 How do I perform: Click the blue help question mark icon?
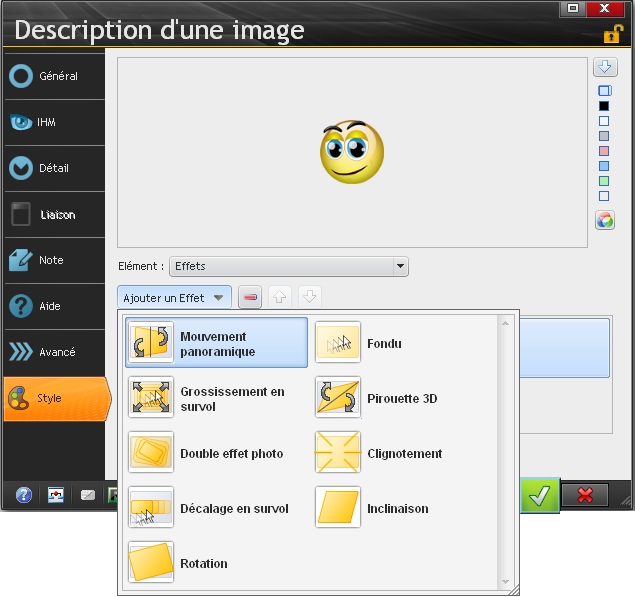(24, 495)
